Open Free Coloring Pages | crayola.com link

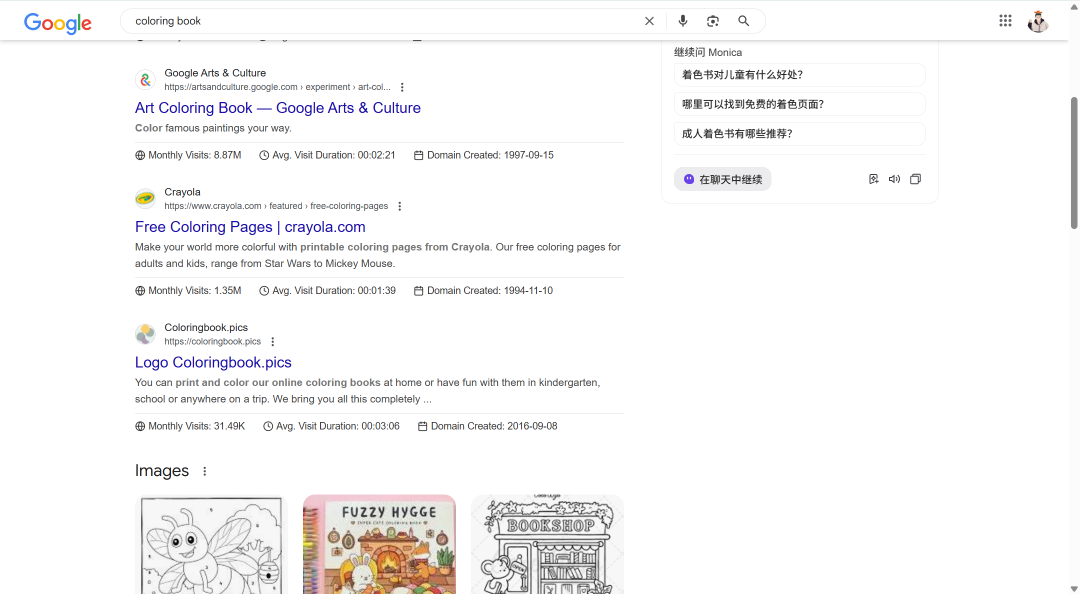point(250,227)
